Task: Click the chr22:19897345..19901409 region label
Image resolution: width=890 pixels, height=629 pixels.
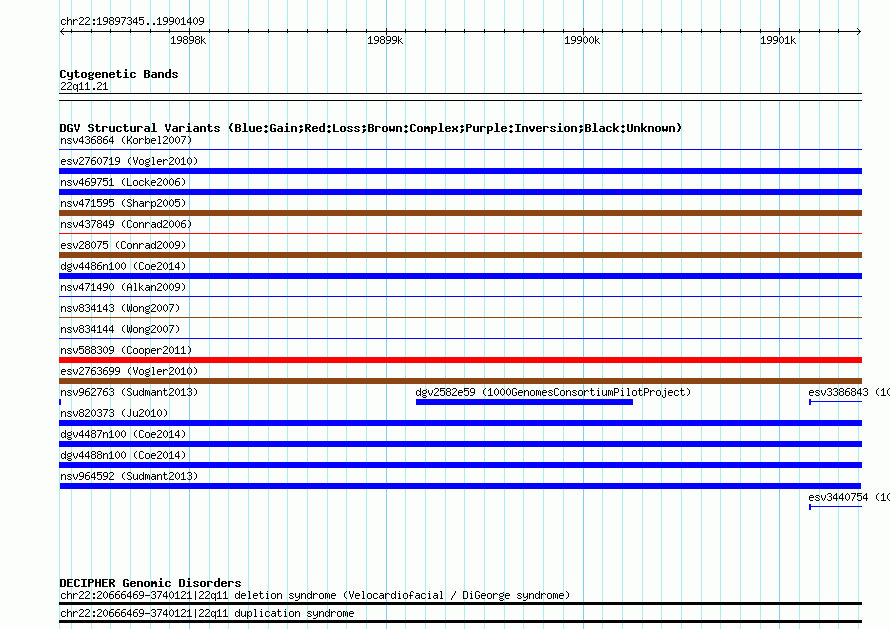Action: pyautogui.click(x=132, y=22)
